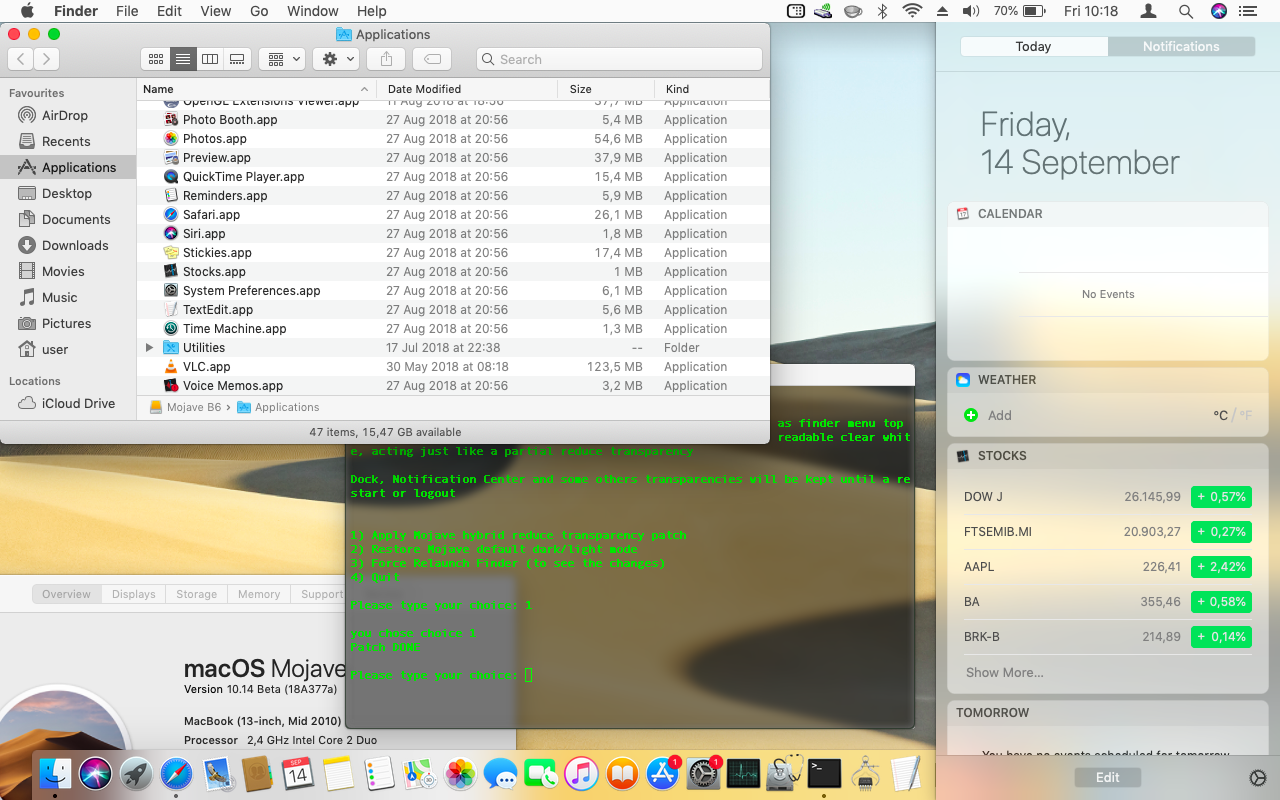
Task: Select °F in the Weather widget
Action: [x=1244, y=416]
